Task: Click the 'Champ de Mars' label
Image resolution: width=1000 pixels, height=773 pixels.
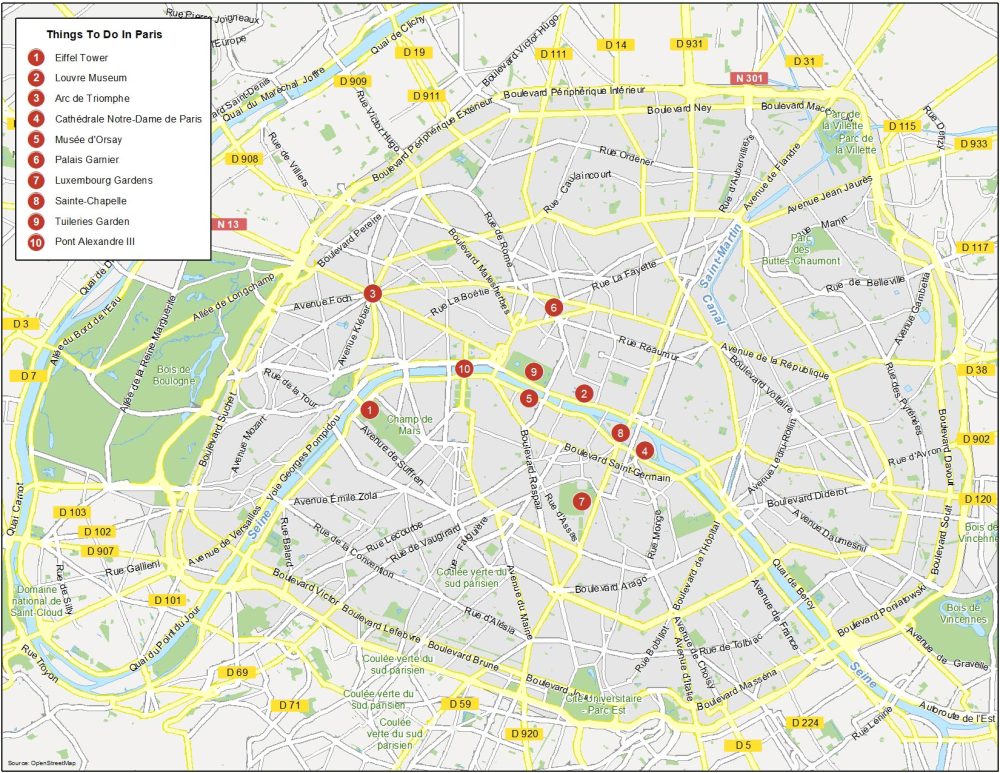Action: (x=409, y=425)
